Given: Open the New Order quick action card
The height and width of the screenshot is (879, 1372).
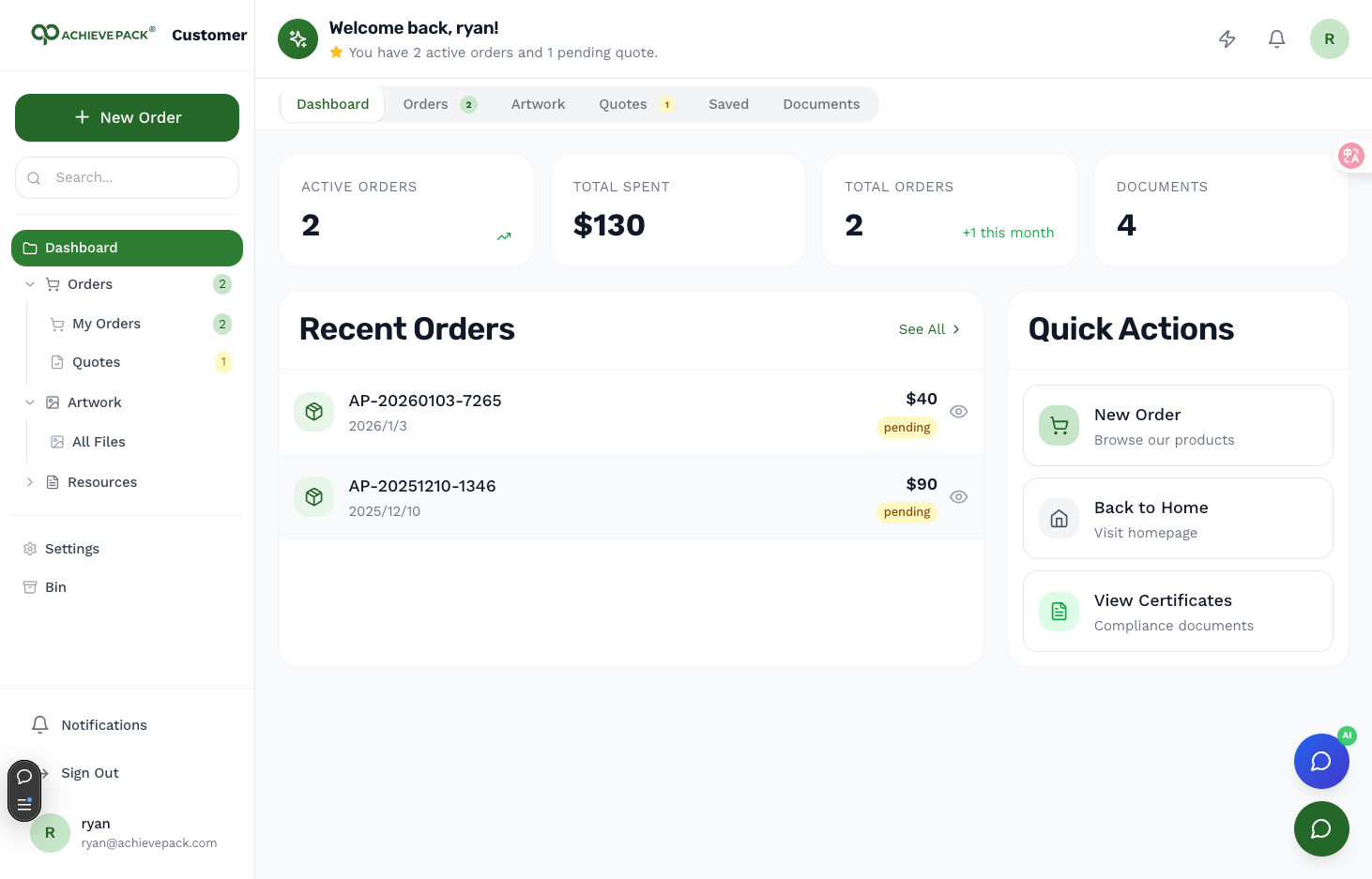Looking at the screenshot, I should (1178, 426).
